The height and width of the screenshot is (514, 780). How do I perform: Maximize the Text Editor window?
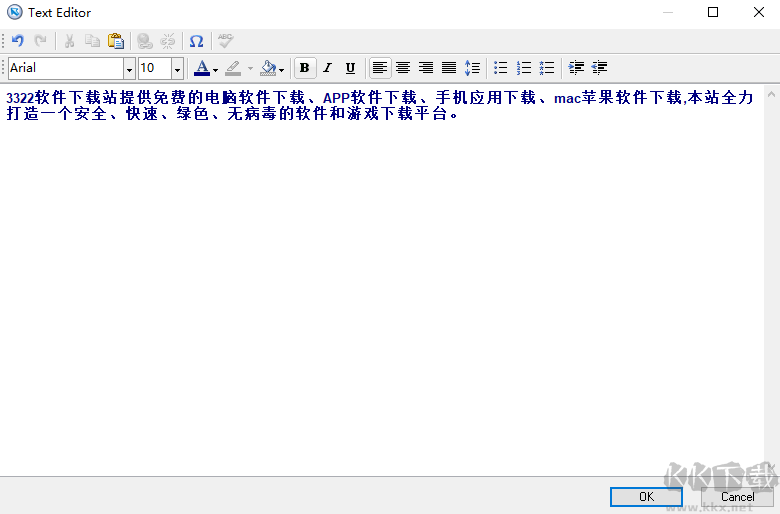(x=713, y=12)
